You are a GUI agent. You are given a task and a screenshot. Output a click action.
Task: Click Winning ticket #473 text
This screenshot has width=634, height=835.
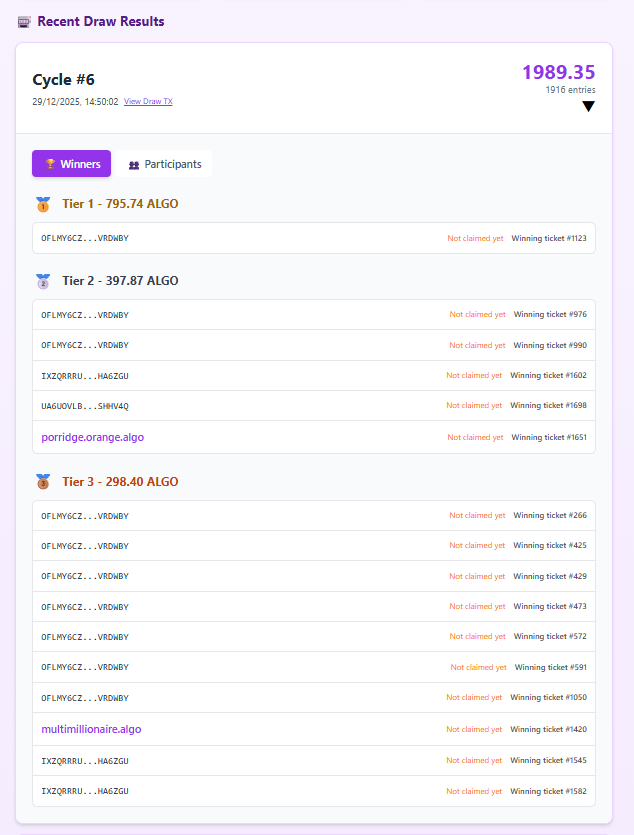point(550,606)
